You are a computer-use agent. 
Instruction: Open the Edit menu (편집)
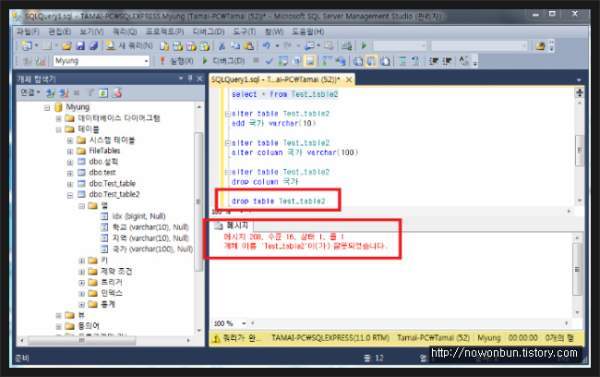(59, 31)
